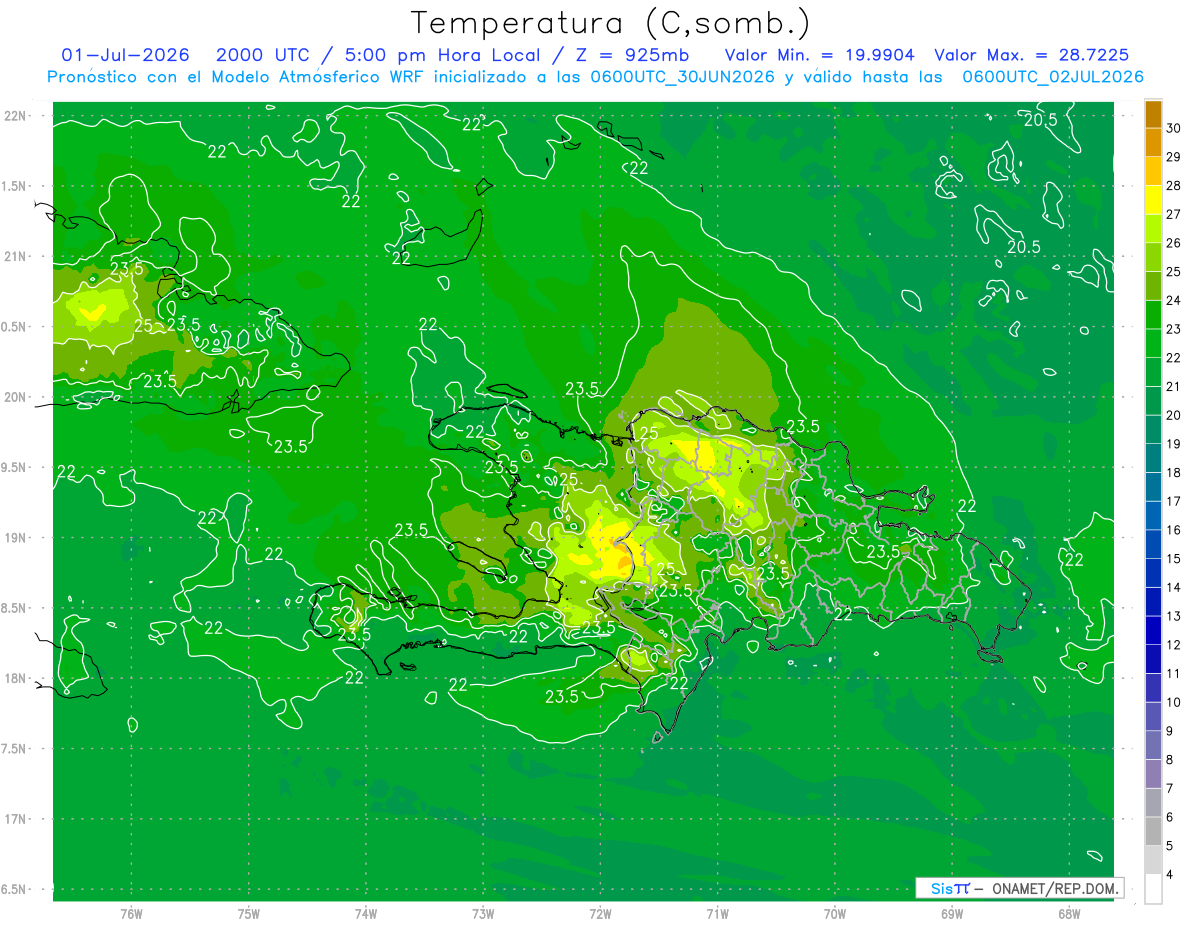Click the "68W" longitude axis label
1200x927 pixels.
(1069, 914)
